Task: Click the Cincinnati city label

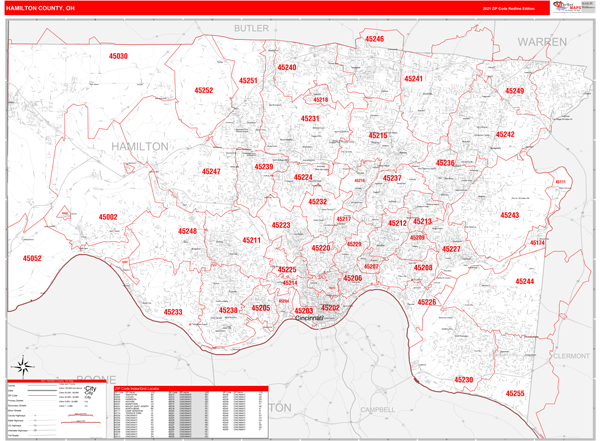Action: (310, 318)
